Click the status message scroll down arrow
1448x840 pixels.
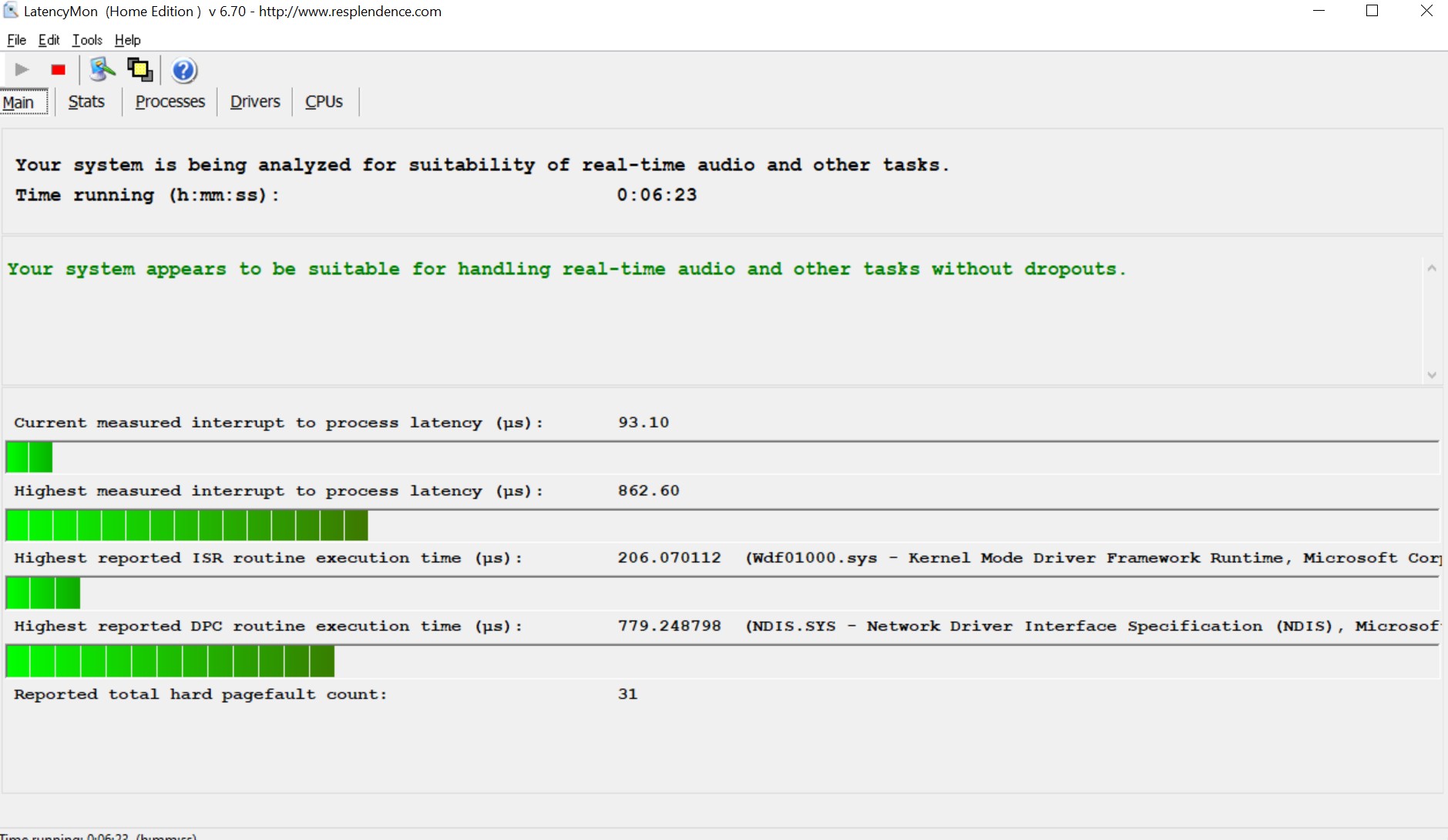[x=1432, y=375]
